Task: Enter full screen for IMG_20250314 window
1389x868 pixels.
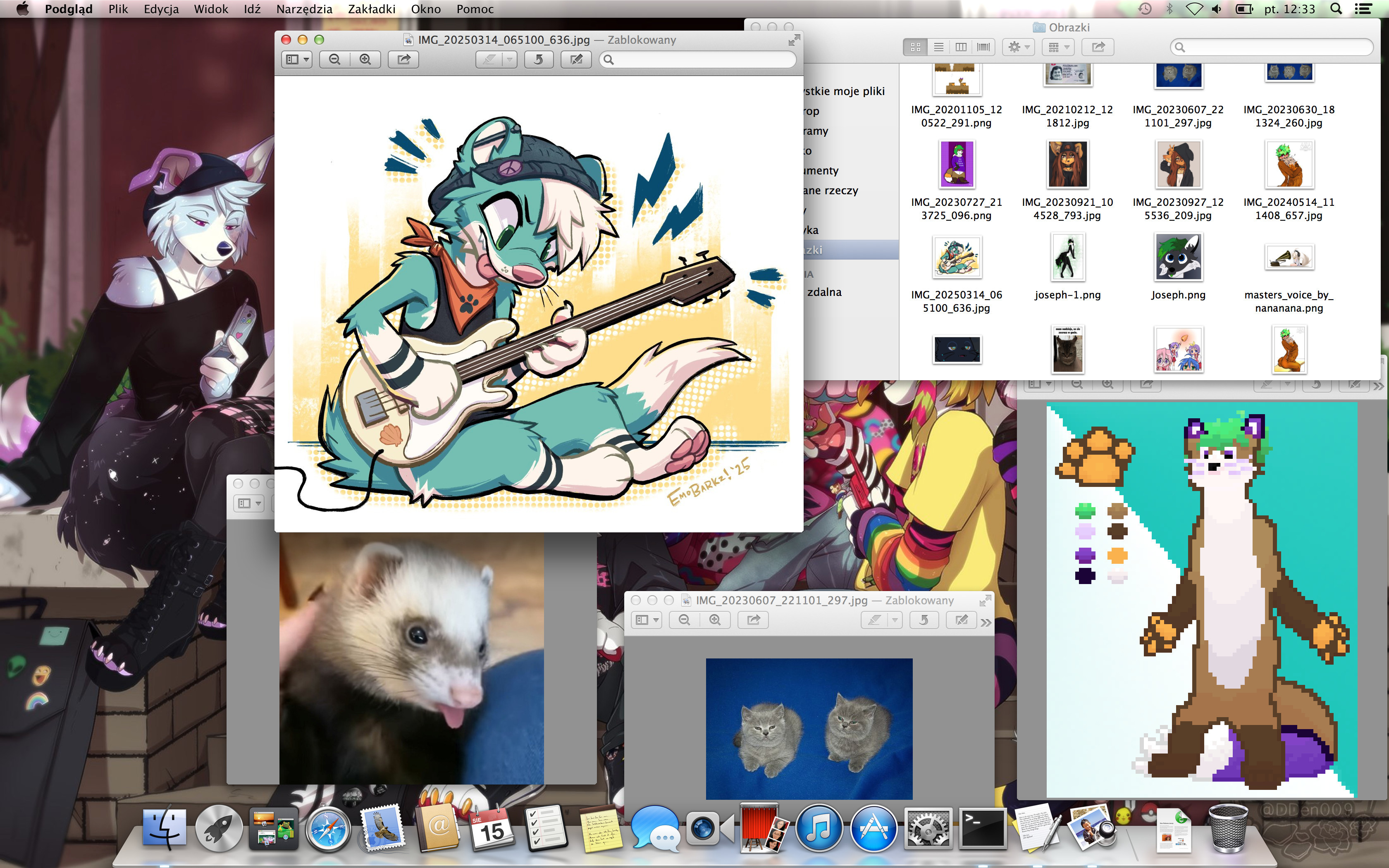Action: (794, 40)
